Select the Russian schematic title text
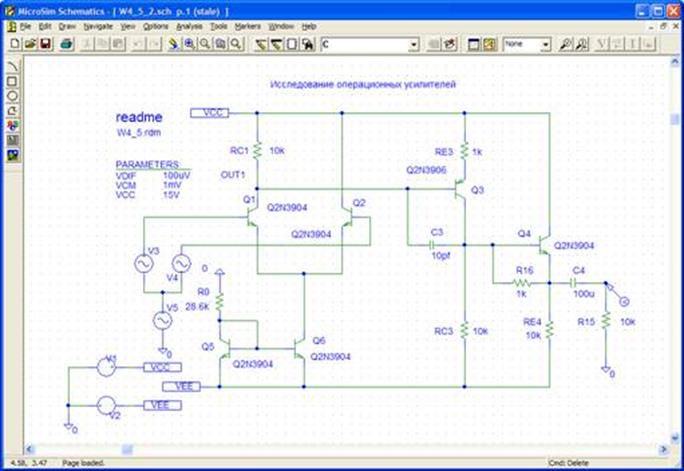The image size is (684, 471). (x=363, y=84)
